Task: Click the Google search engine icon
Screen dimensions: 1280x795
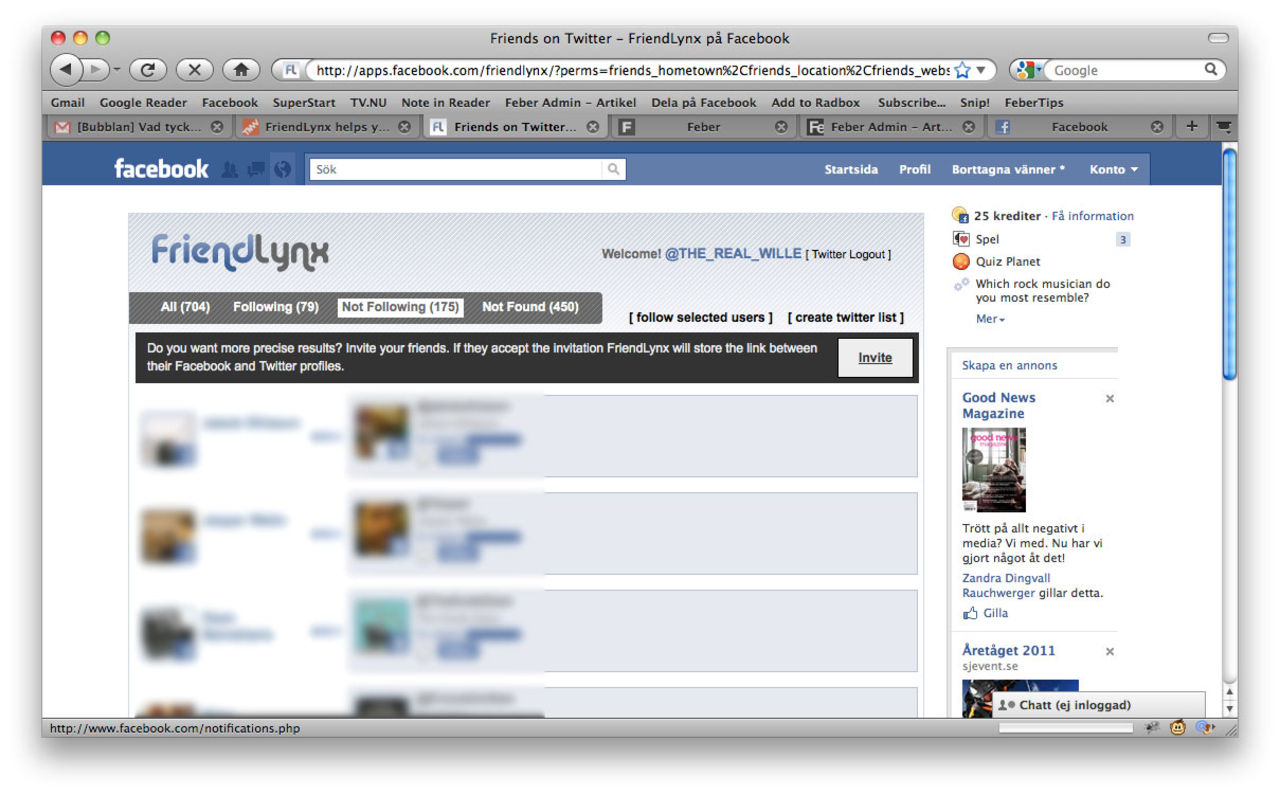Action: 1025,70
